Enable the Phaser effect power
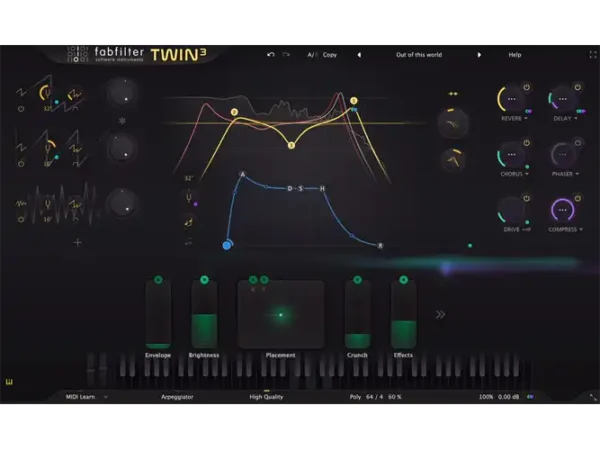This screenshot has height=450, width=600. click(x=578, y=143)
